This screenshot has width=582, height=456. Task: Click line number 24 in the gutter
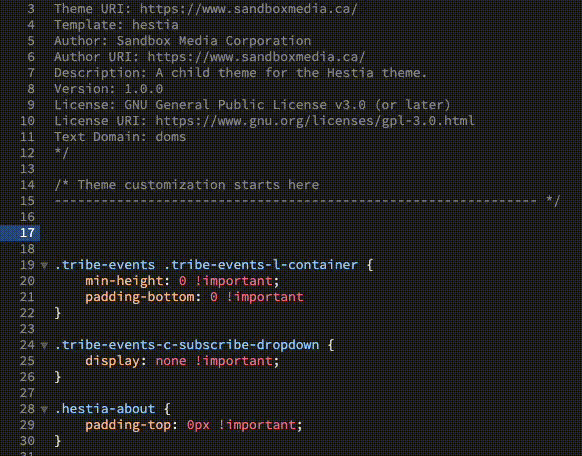click(27, 345)
